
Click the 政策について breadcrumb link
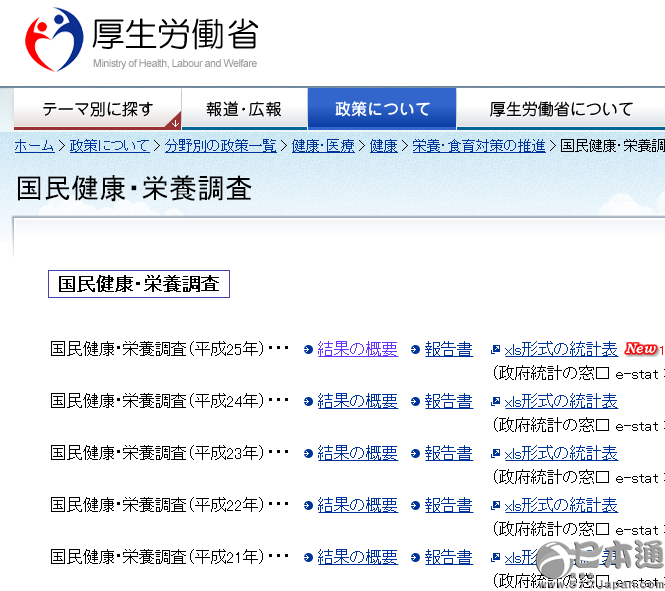coord(110,146)
